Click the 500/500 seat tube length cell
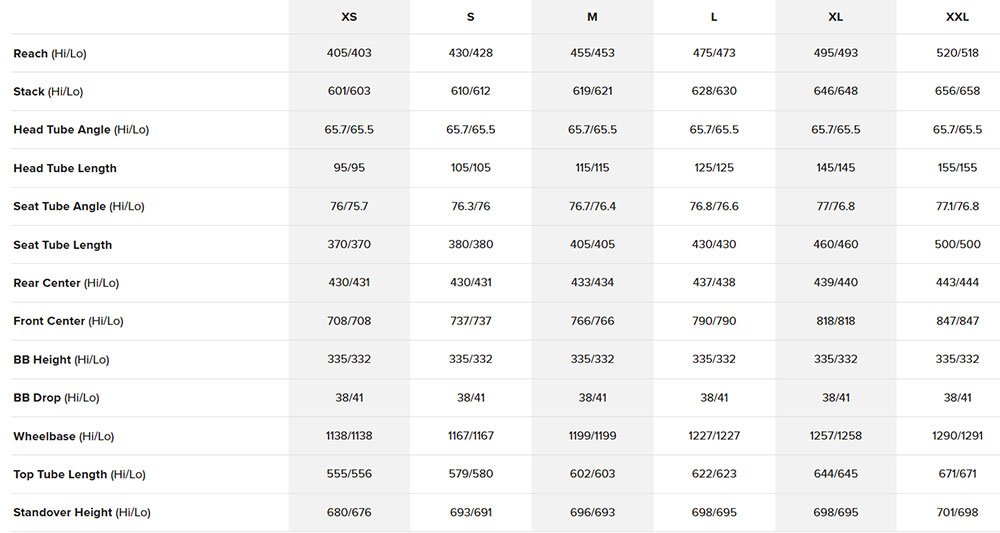 957,245
